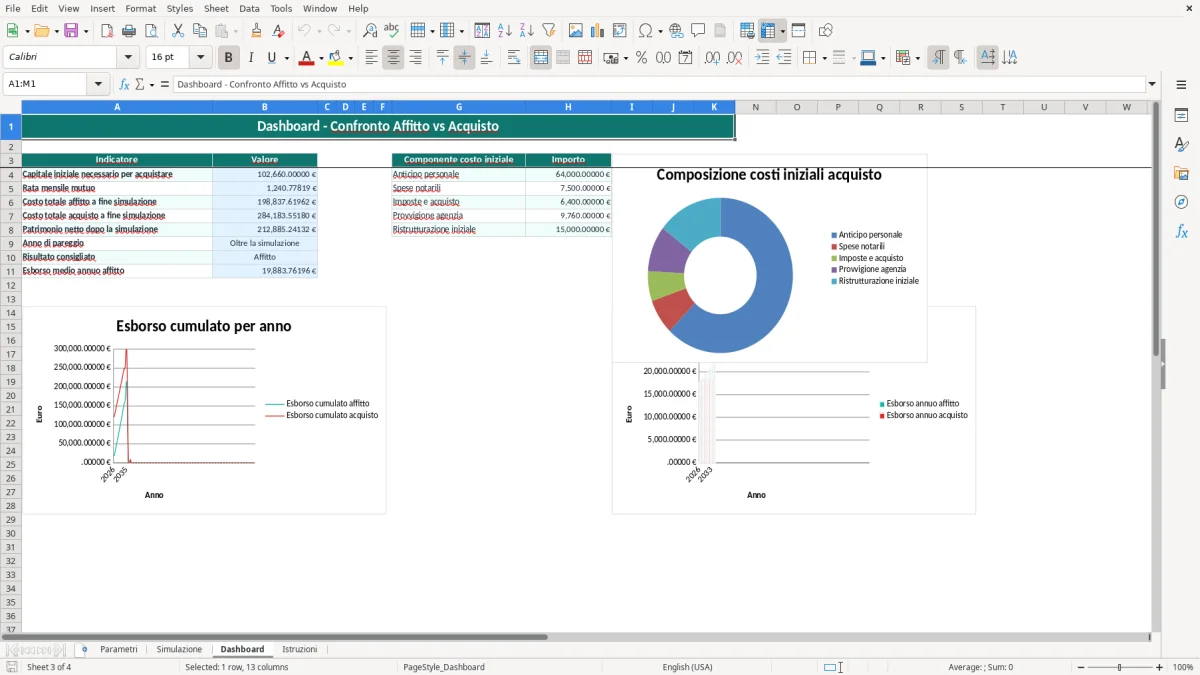Toggle Italic formatting
The width and height of the screenshot is (1200, 675).
251,58
